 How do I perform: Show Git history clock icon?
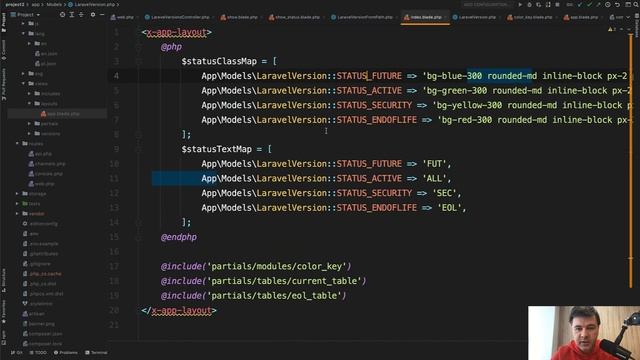tap(608, 5)
